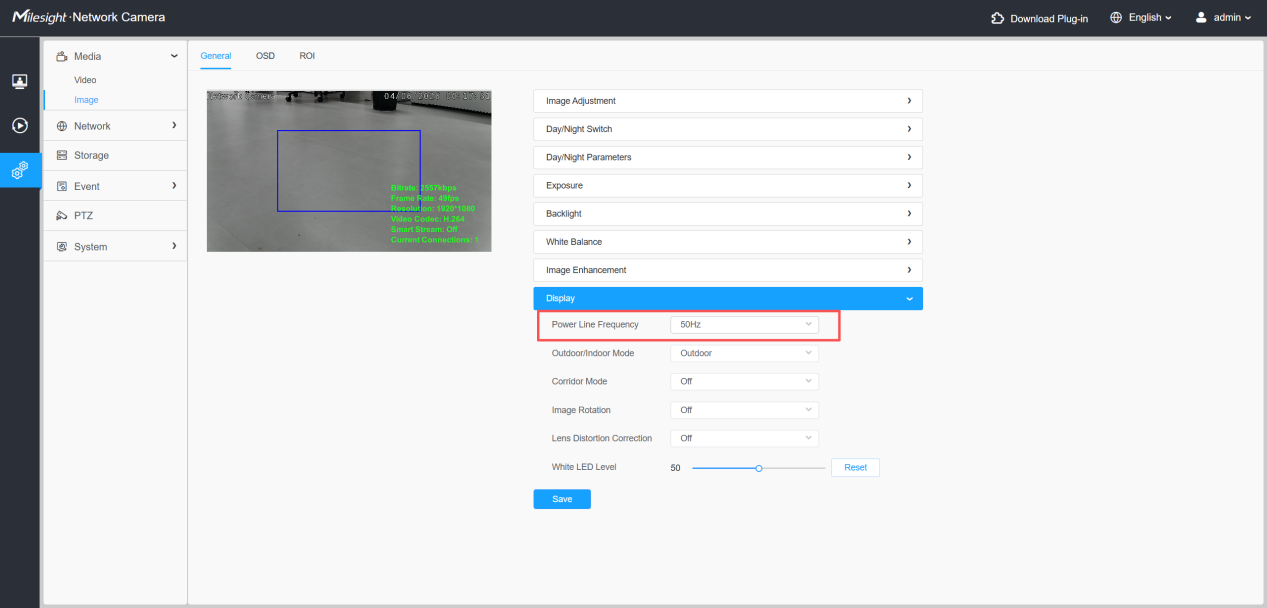Open the Playback icon in left sidebar

tap(19, 126)
